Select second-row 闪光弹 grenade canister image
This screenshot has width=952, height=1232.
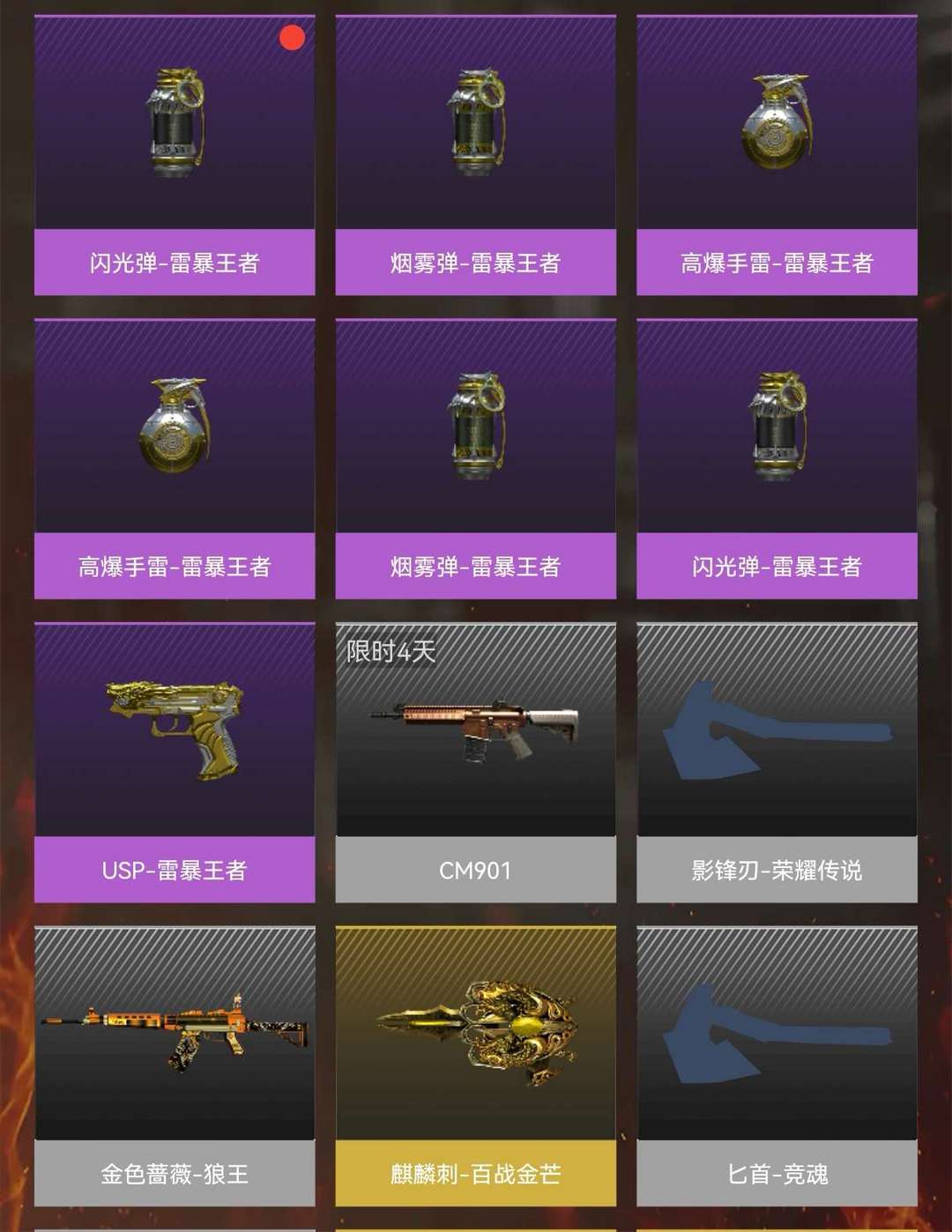pos(777,426)
